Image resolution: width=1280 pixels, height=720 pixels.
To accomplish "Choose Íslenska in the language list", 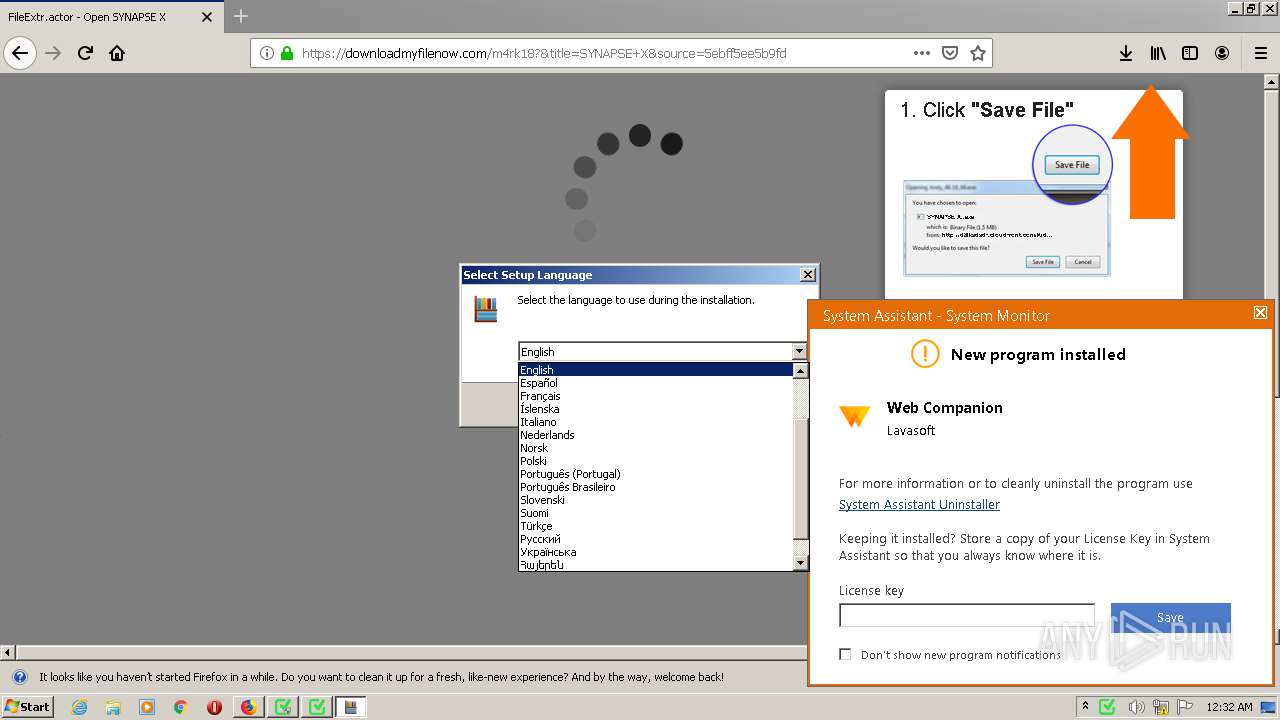I will coord(655,409).
